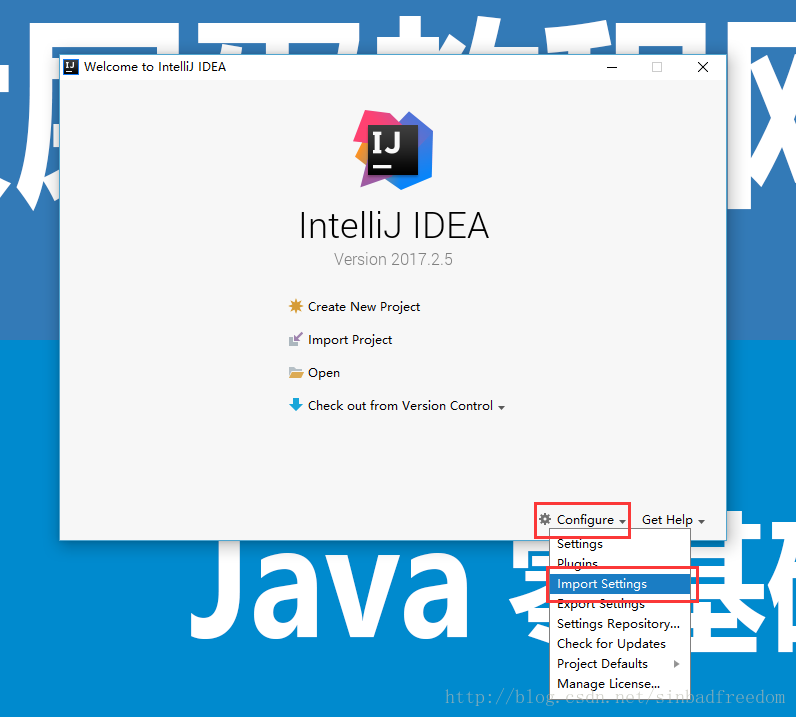Click the IntelliJ title bar app icon
This screenshot has width=796, height=717.
71,67
